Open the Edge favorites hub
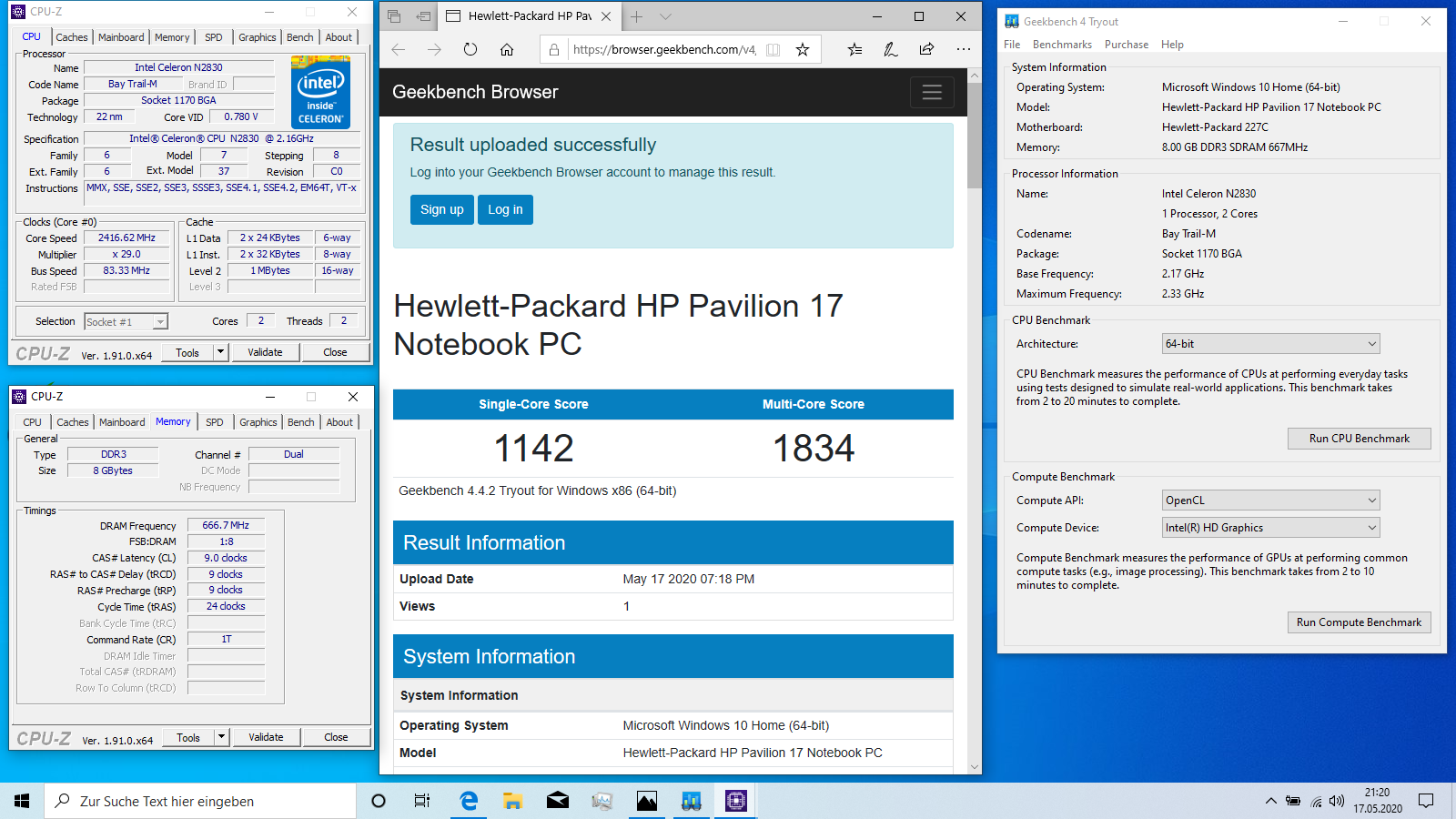 coord(854,50)
